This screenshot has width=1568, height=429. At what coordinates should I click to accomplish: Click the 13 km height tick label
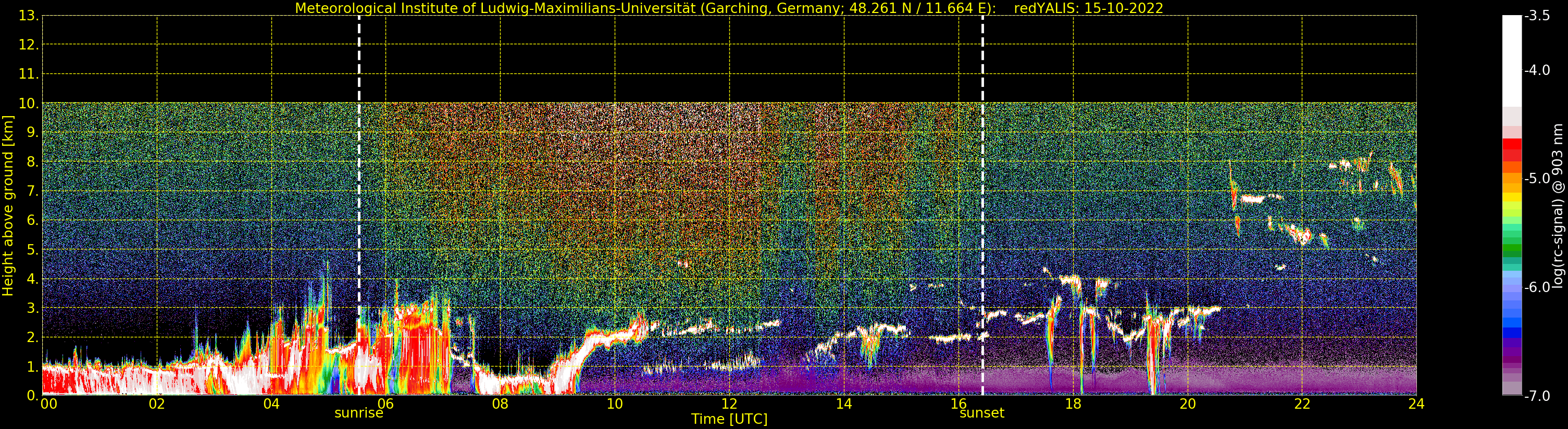(29, 16)
